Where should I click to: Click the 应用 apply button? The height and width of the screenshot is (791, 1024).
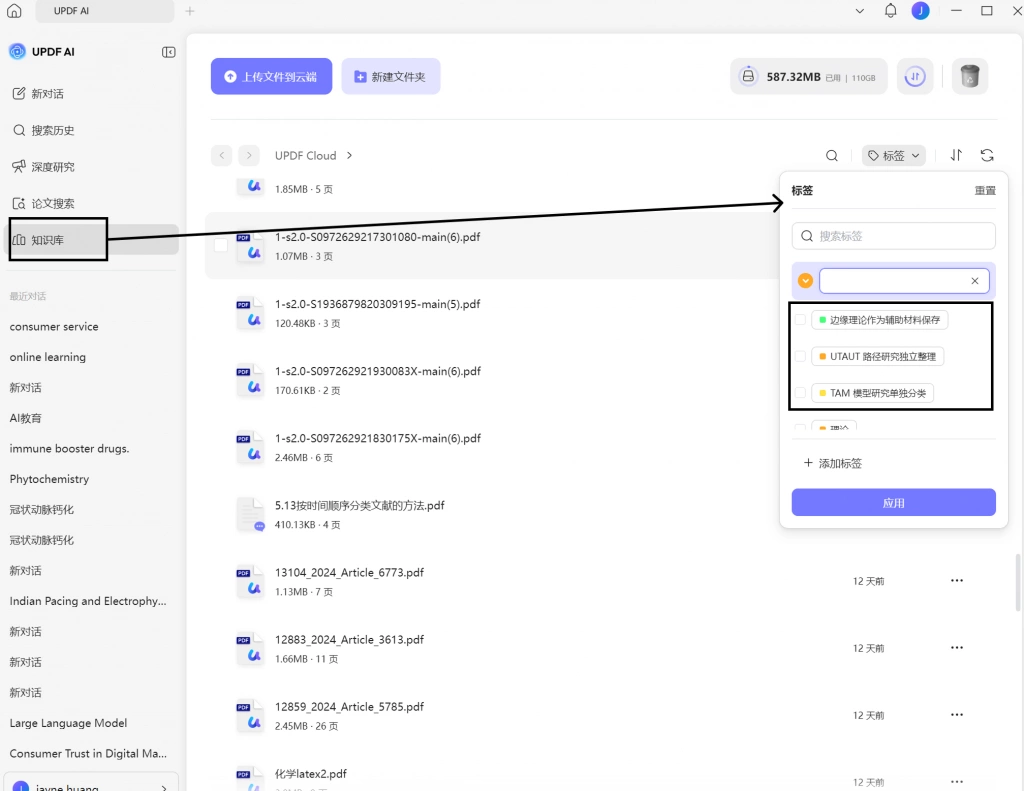pos(893,503)
